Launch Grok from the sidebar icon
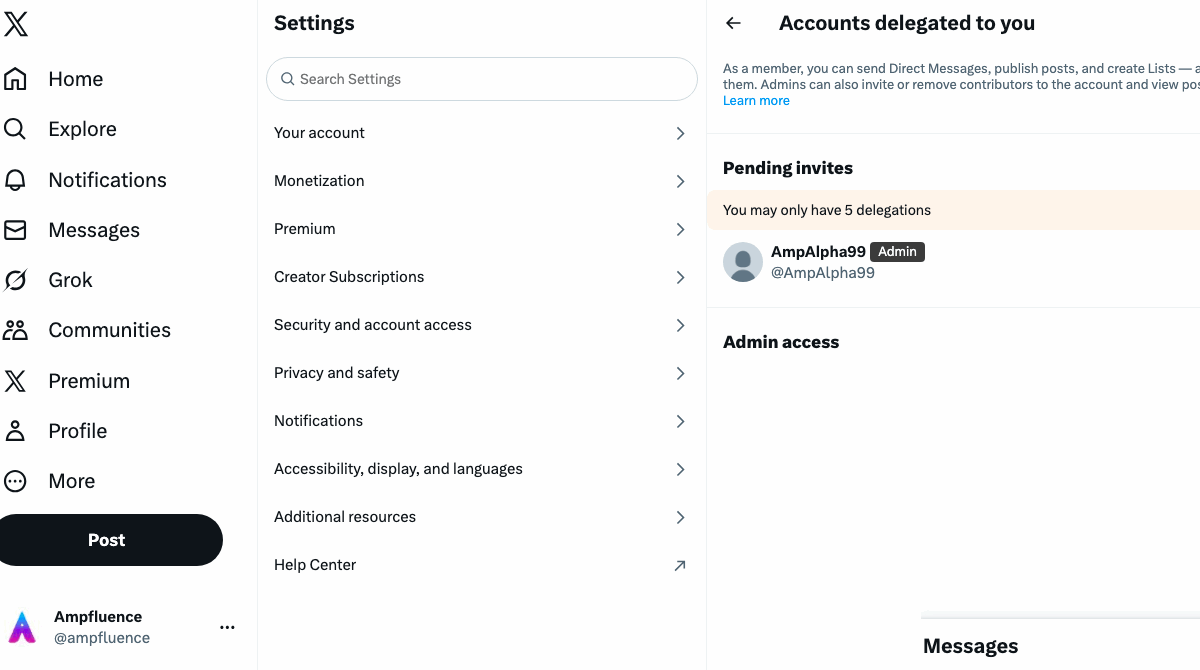Image resolution: width=1200 pixels, height=670 pixels. [x=16, y=280]
